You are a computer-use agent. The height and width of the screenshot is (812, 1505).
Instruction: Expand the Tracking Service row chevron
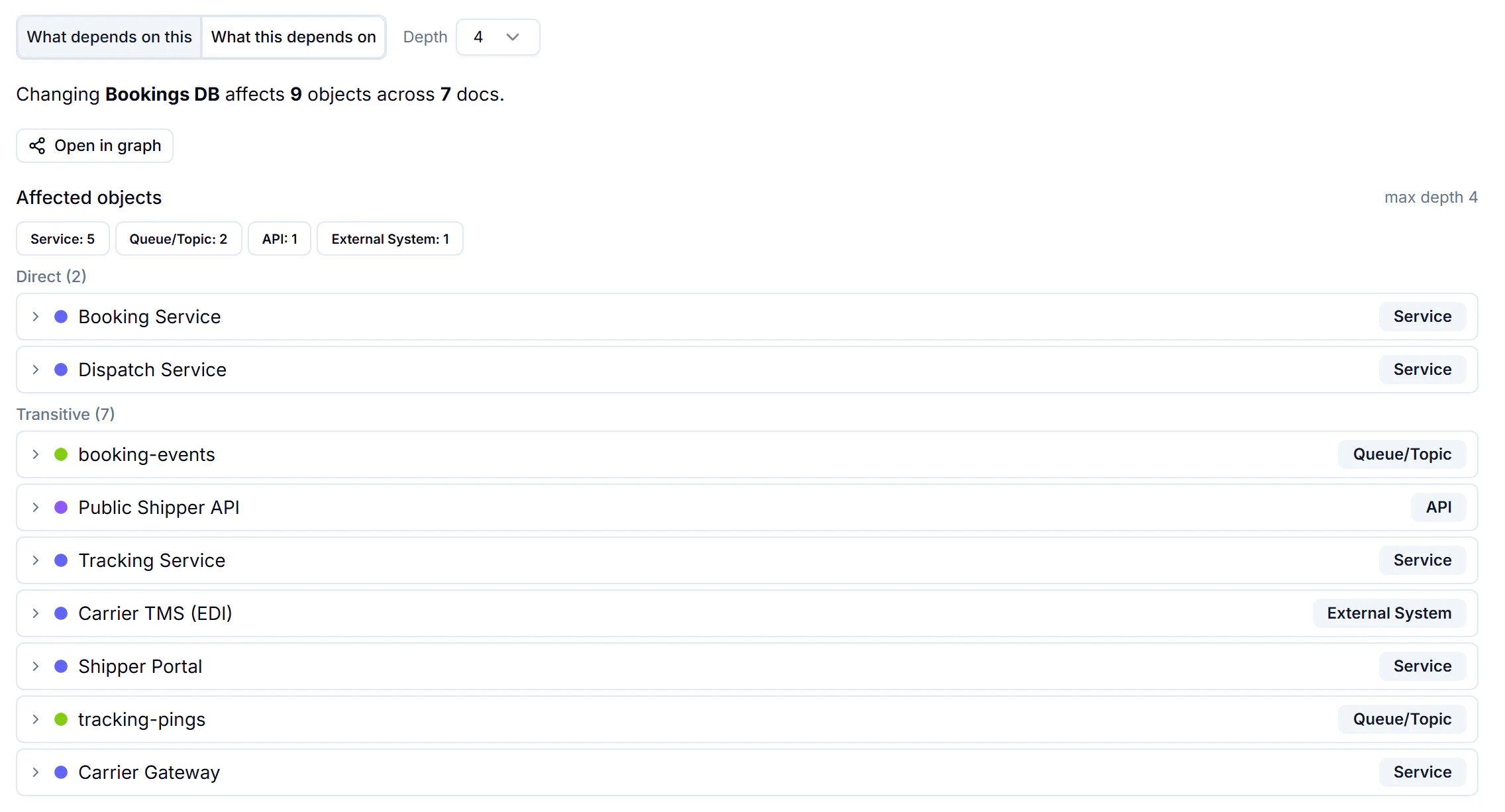click(36, 560)
